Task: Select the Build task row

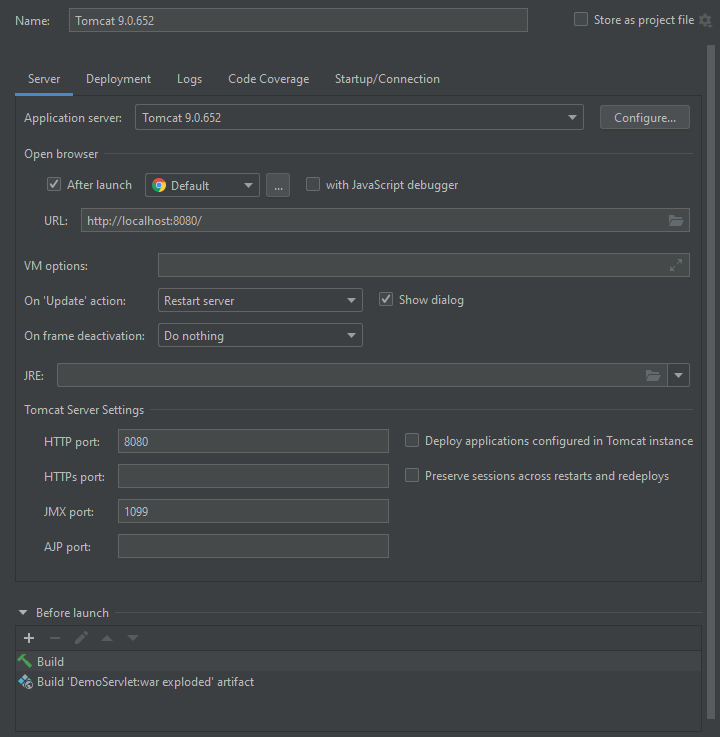Action: coord(358,661)
